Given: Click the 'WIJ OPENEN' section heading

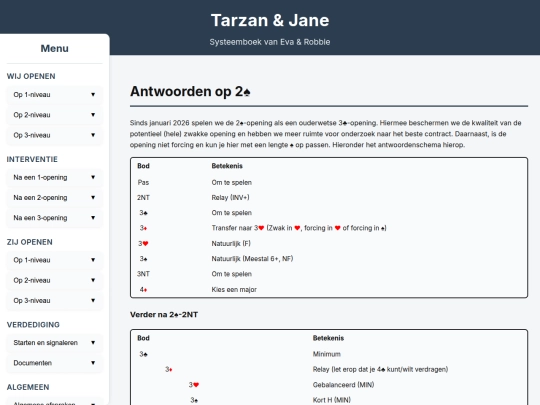Looking at the screenshot, I should (31, 76).
